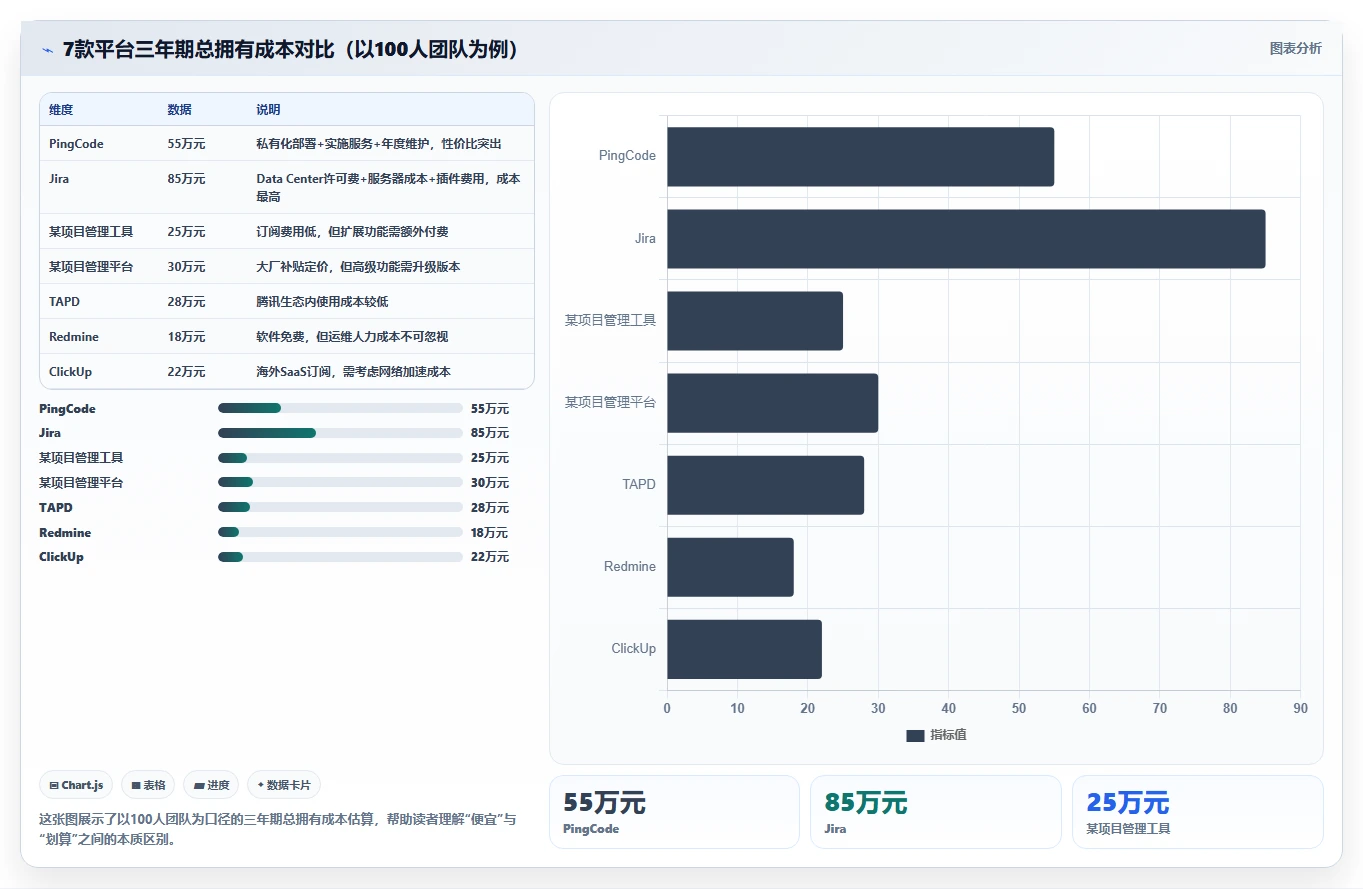
Task: Click the ClickUp table row name
Action: (x=70, y=372)
